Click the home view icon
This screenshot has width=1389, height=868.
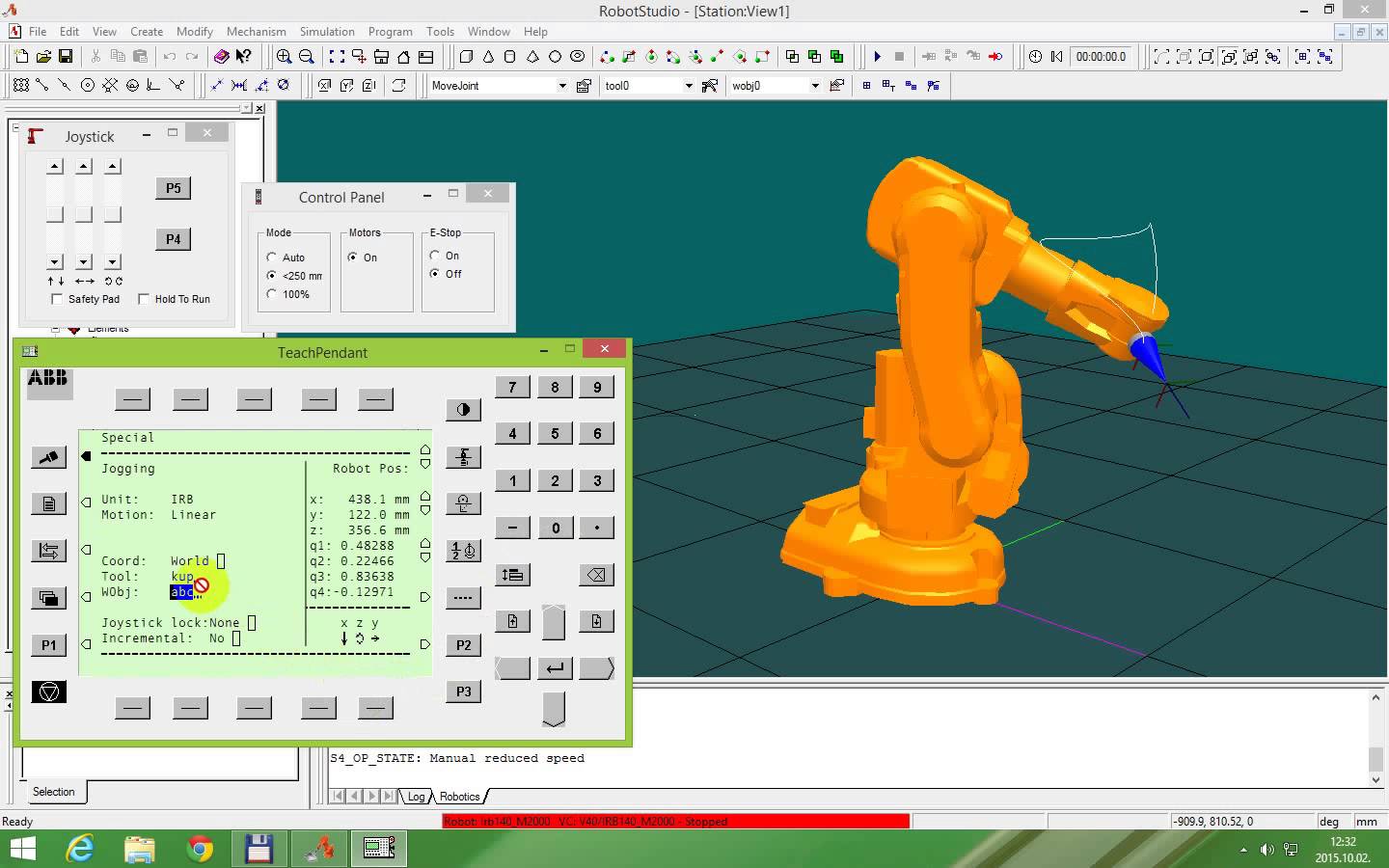pos(404,57)
